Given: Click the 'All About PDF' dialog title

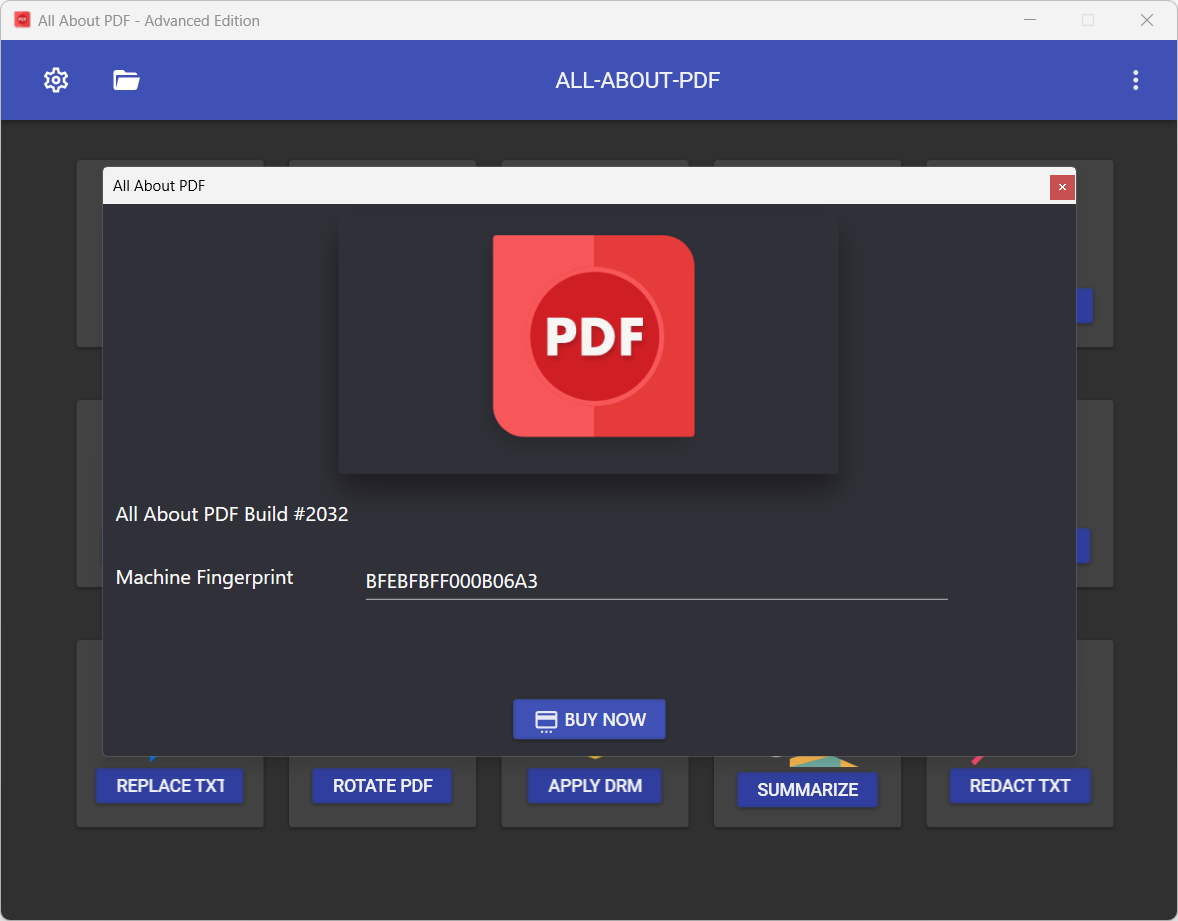Looking at the screenshot, I should coord(159,186).
